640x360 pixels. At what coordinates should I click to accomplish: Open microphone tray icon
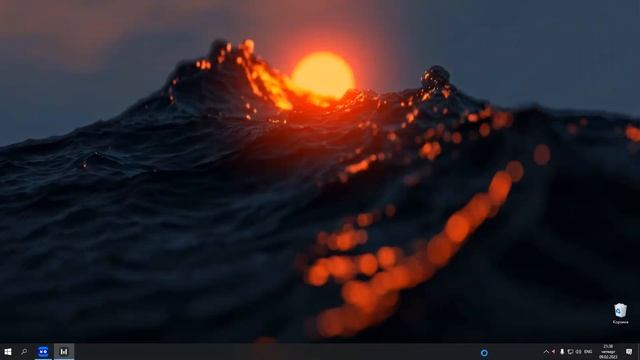click(x=562, y=351)
